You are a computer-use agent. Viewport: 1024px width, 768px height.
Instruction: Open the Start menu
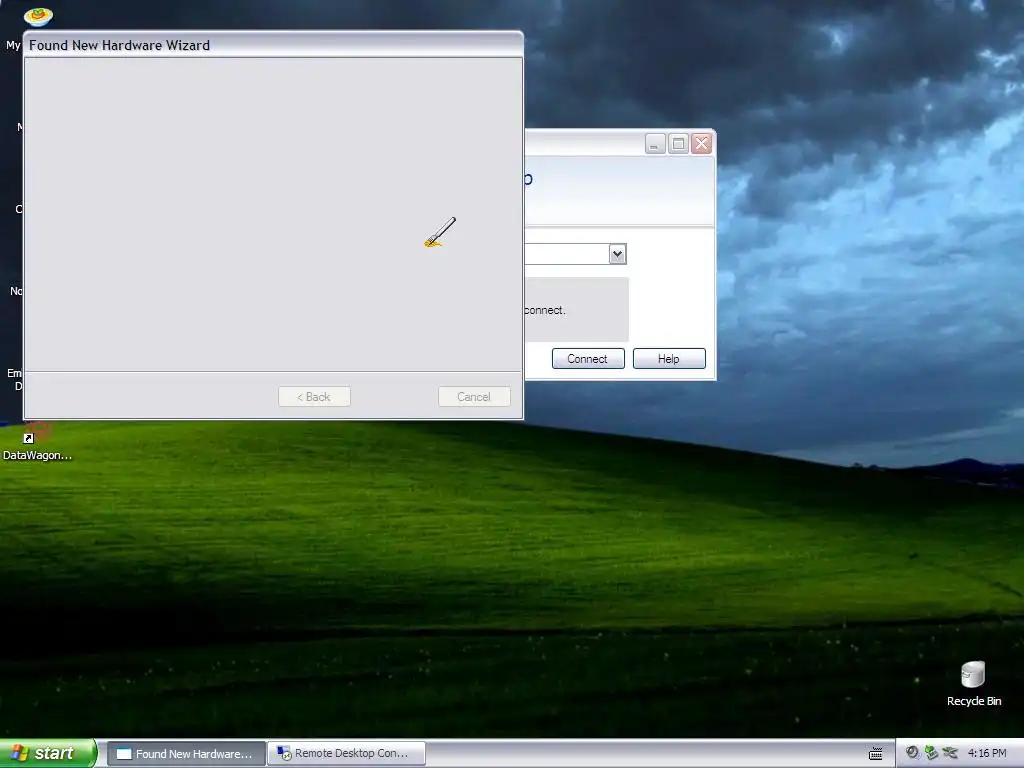click(48, 753)
